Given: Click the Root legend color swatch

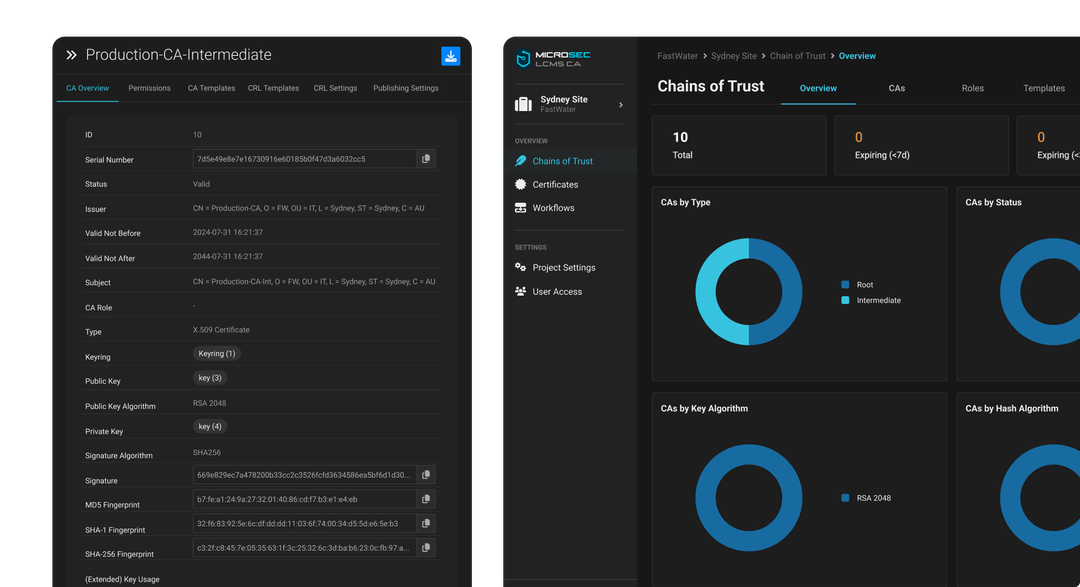Looking at the screenshot, I should [x=845, y=285].
